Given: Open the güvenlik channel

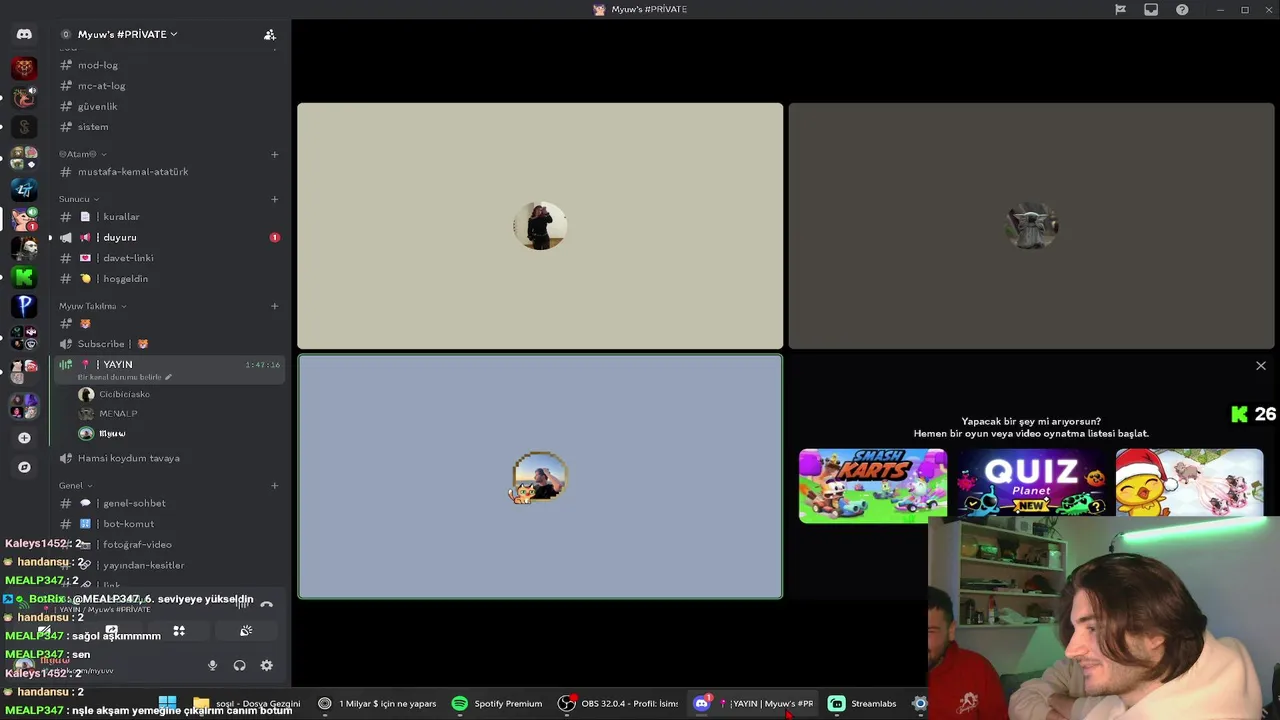Looking at the screenshot, I should point(170,106).
